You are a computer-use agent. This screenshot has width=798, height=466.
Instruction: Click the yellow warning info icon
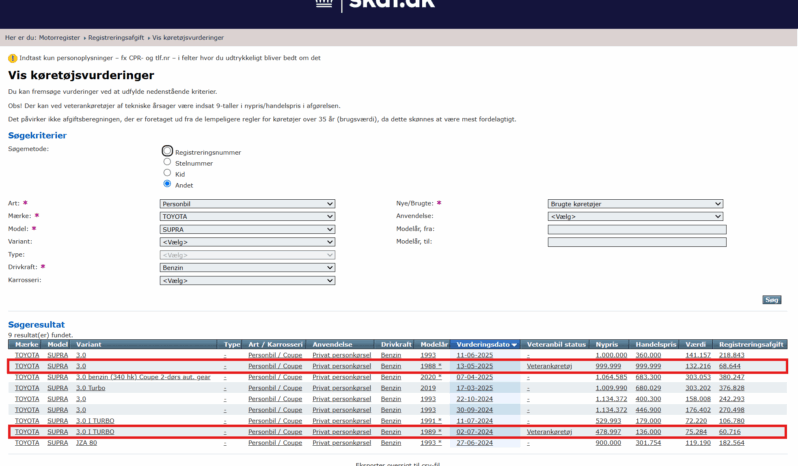coord(12,58)
